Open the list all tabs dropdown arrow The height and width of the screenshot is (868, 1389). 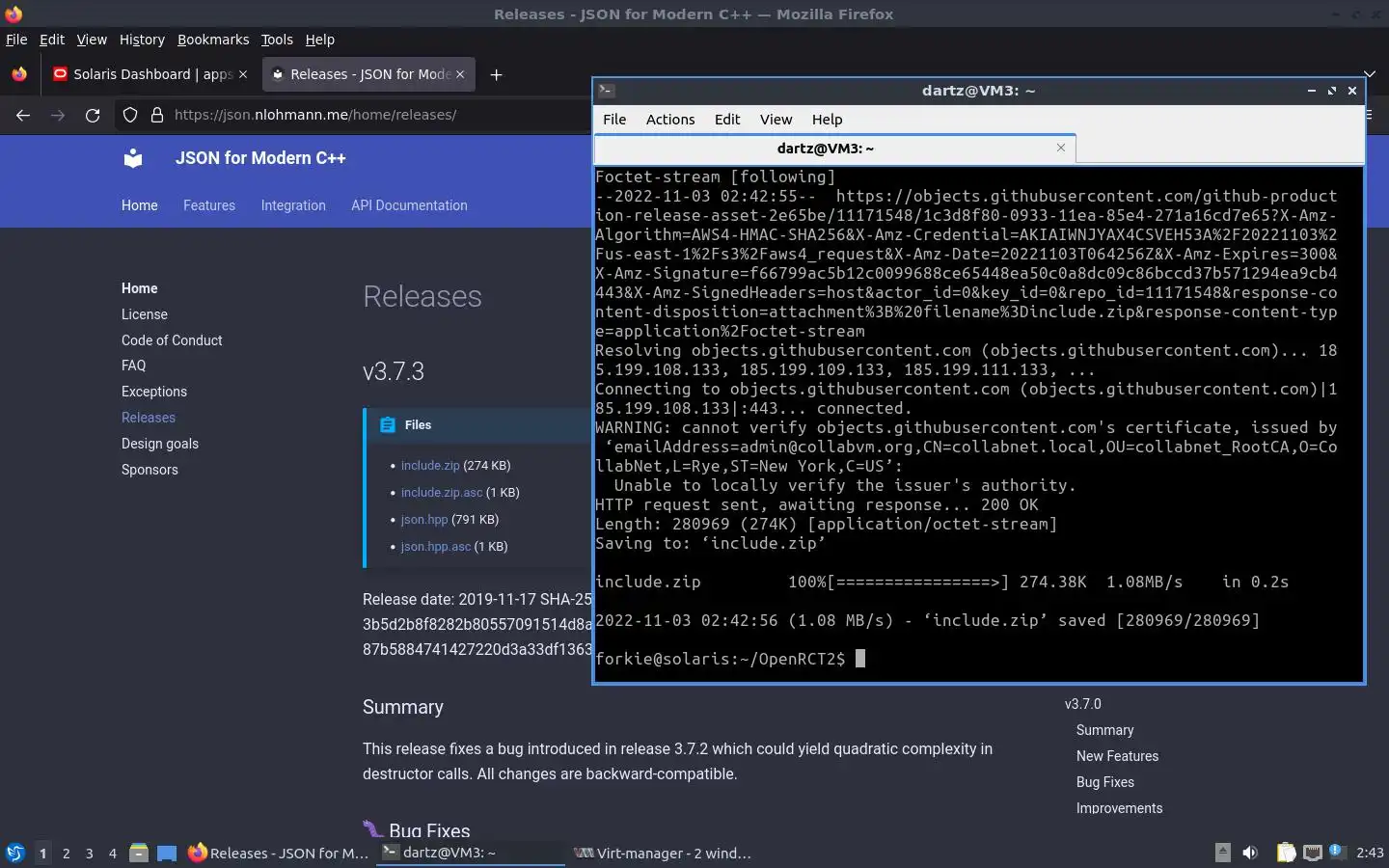coord(1370,74)
